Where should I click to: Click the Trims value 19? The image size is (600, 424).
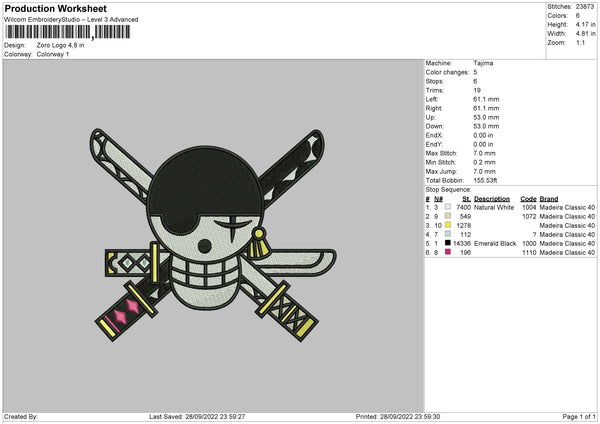pyautogui.click(x=477, y=90)
